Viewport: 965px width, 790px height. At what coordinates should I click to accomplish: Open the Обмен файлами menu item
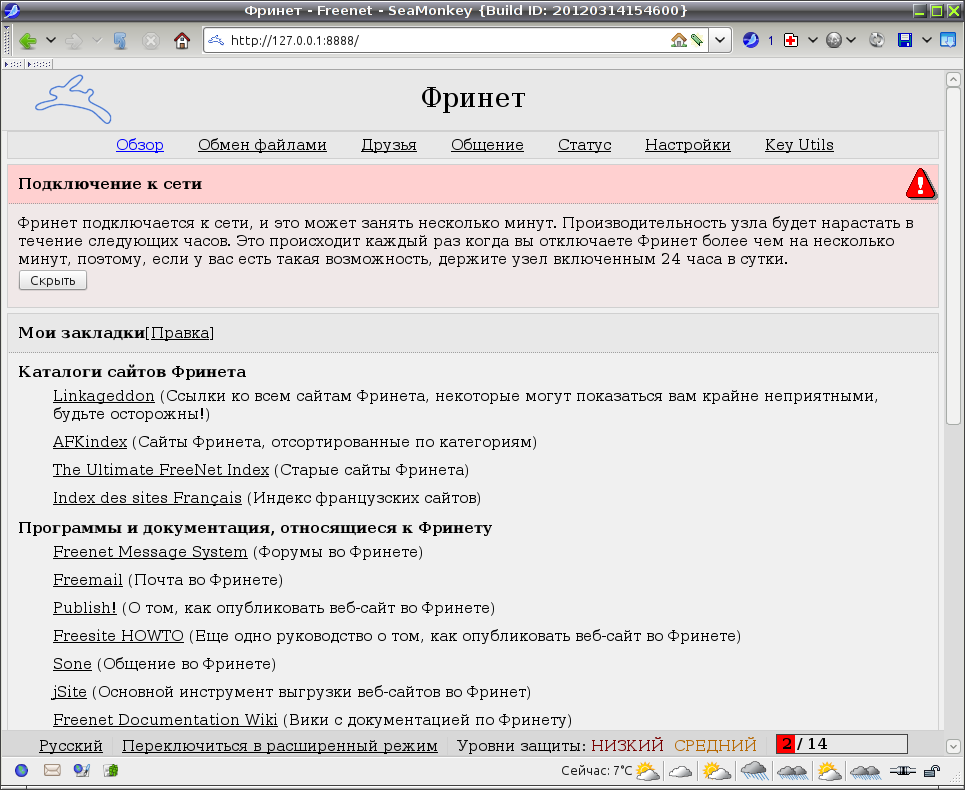pyautogui.click(x=262, y=145)
